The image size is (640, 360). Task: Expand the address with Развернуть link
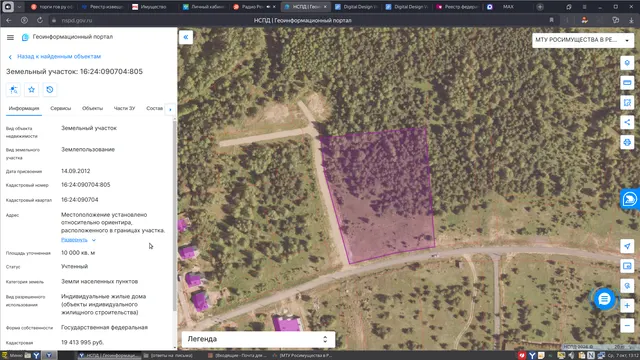click(x=78, y=240)
